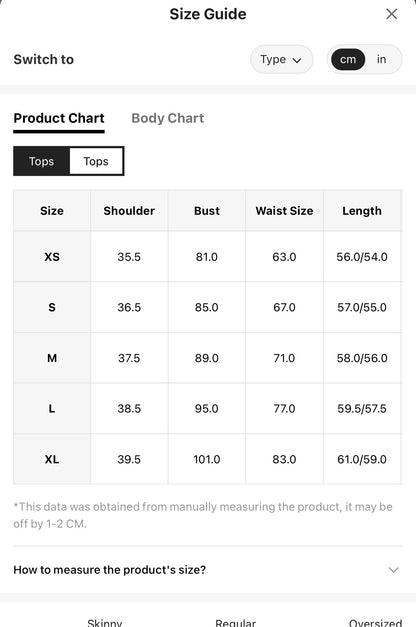Click the Shoulder column header
This screenshot has height=627, width=416.
(x=129, y=211)
